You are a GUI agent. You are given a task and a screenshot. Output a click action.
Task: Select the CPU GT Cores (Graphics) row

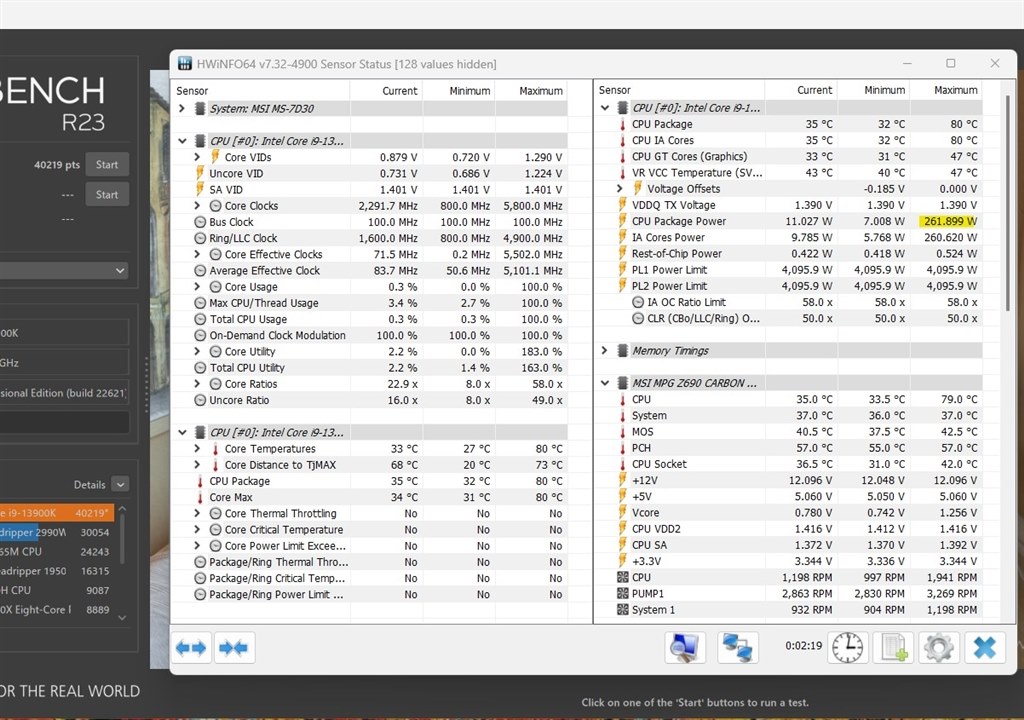[x=788, y=156]
